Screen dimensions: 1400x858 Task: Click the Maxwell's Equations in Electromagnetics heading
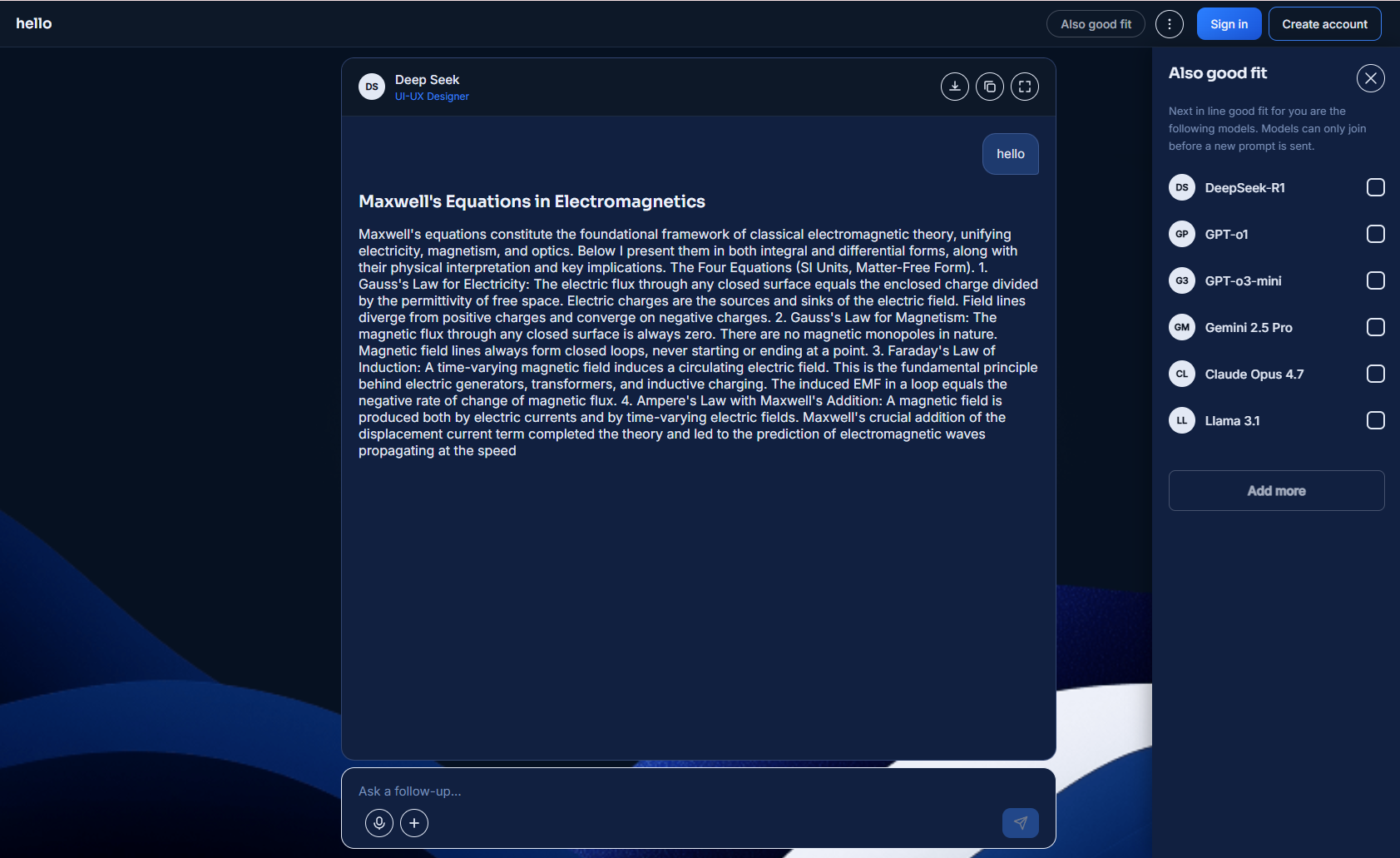[x=532, y=201]
